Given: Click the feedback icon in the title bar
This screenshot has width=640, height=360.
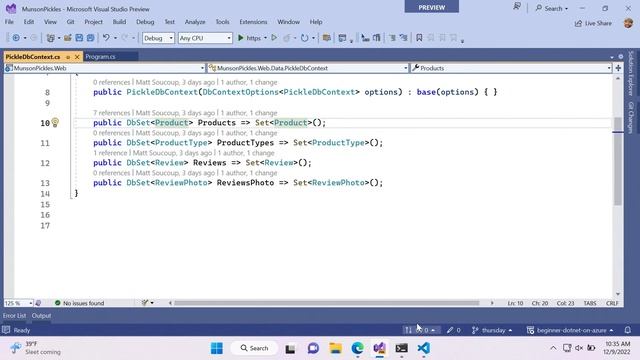Looking at the screenshot, I should click(517, 7).
